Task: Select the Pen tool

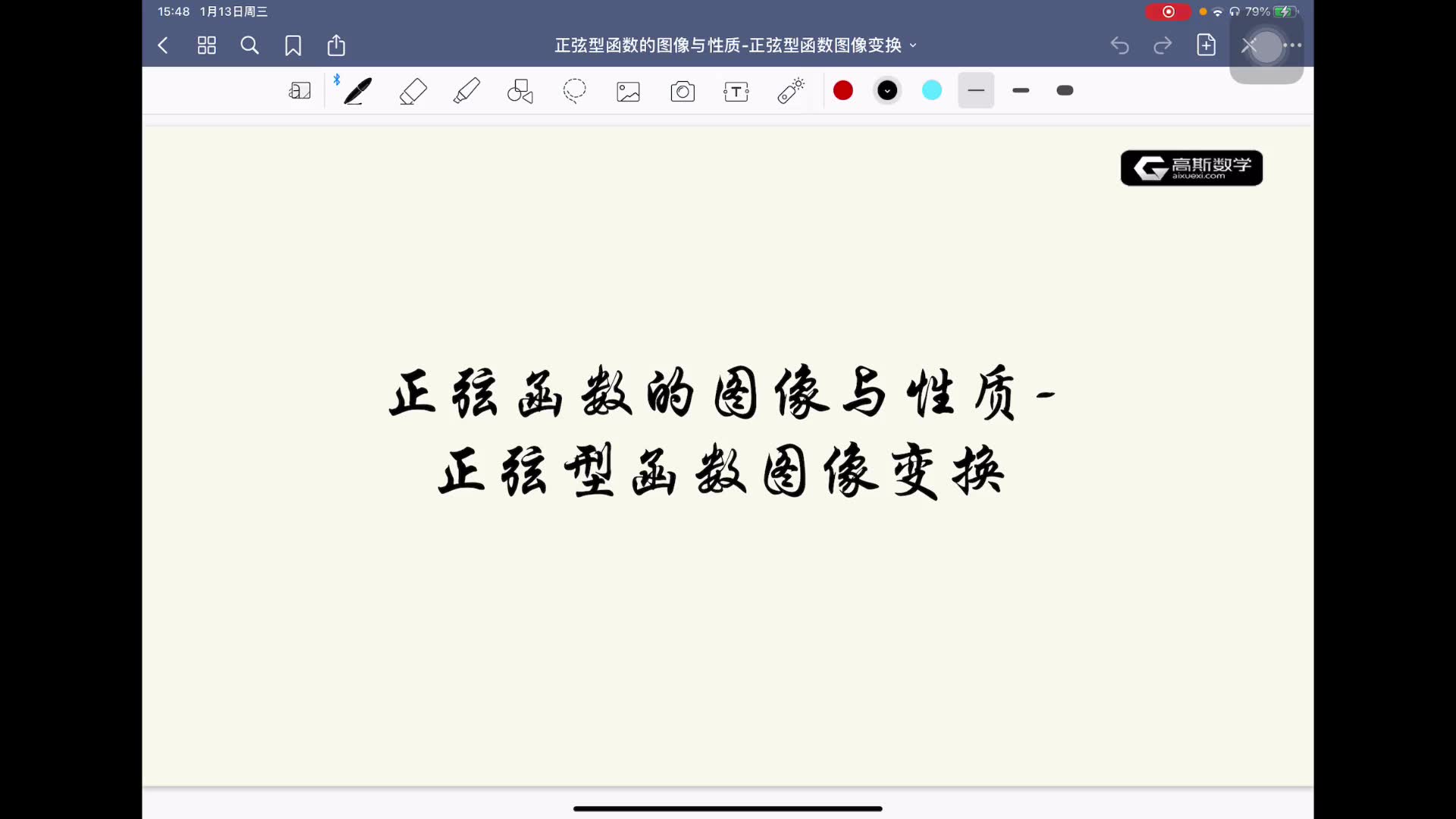Action: [x=357, y=91]
